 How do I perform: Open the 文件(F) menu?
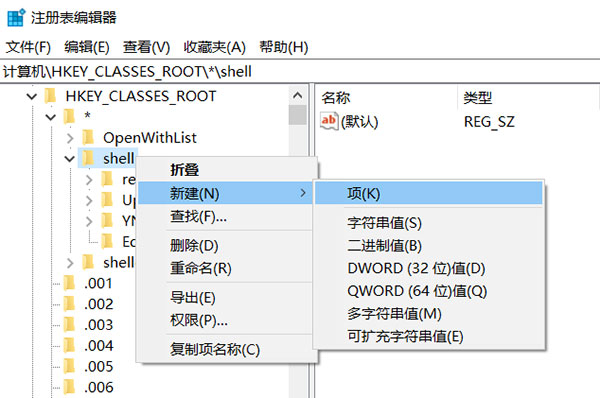pyautogui.click(x=28, y=47)
